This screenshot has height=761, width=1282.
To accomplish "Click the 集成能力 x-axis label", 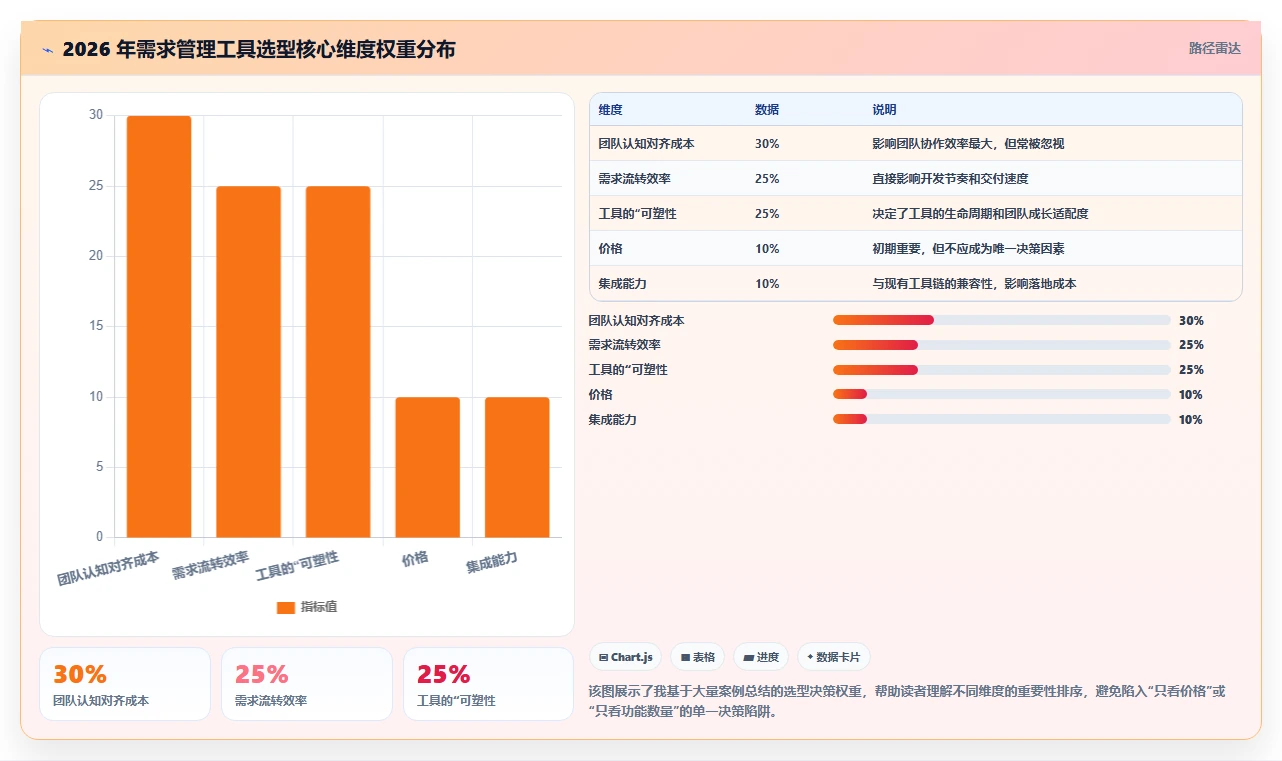I will (492, 562).
